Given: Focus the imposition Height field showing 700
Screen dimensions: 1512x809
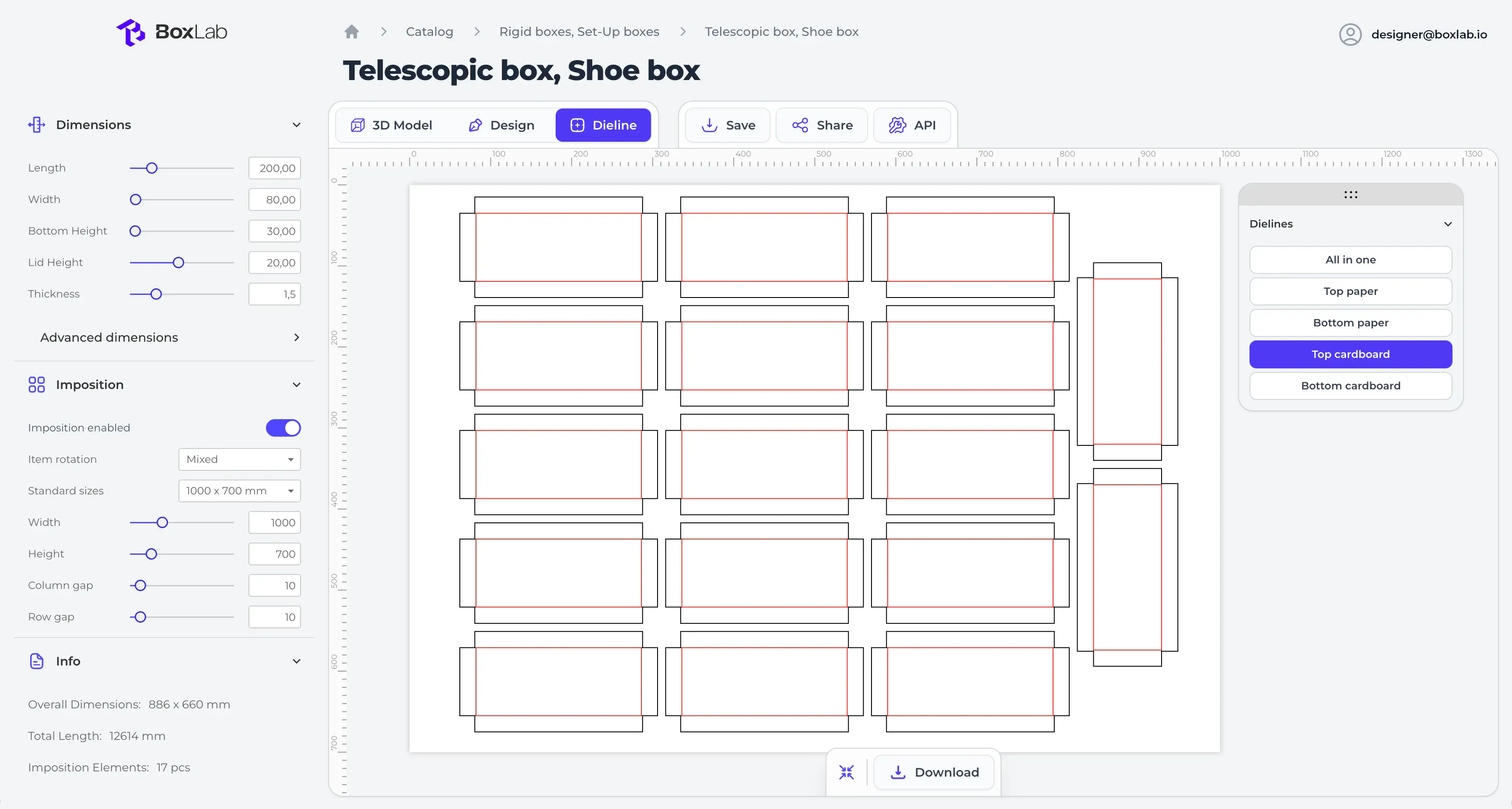Looking at the screenshot, I should [275, 554].
